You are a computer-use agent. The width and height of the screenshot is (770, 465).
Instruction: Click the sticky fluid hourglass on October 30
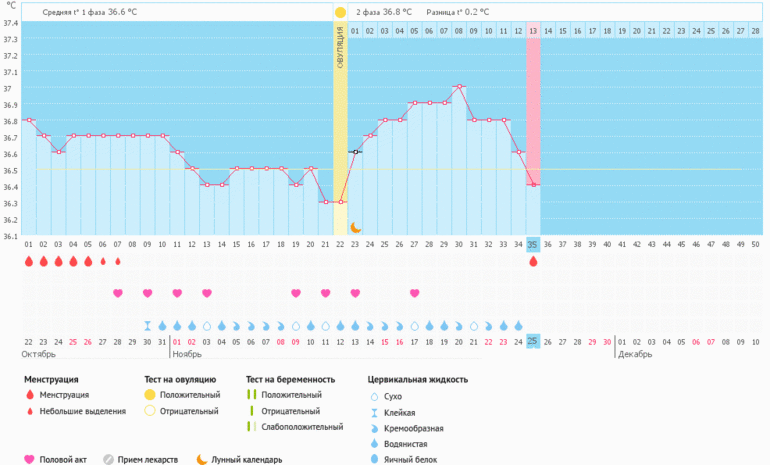(x=147, y=326)
